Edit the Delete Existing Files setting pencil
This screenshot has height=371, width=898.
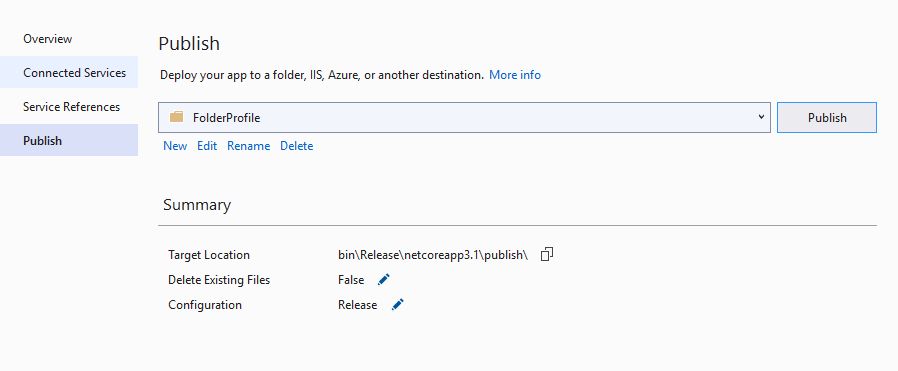click(x=384, y=280)
